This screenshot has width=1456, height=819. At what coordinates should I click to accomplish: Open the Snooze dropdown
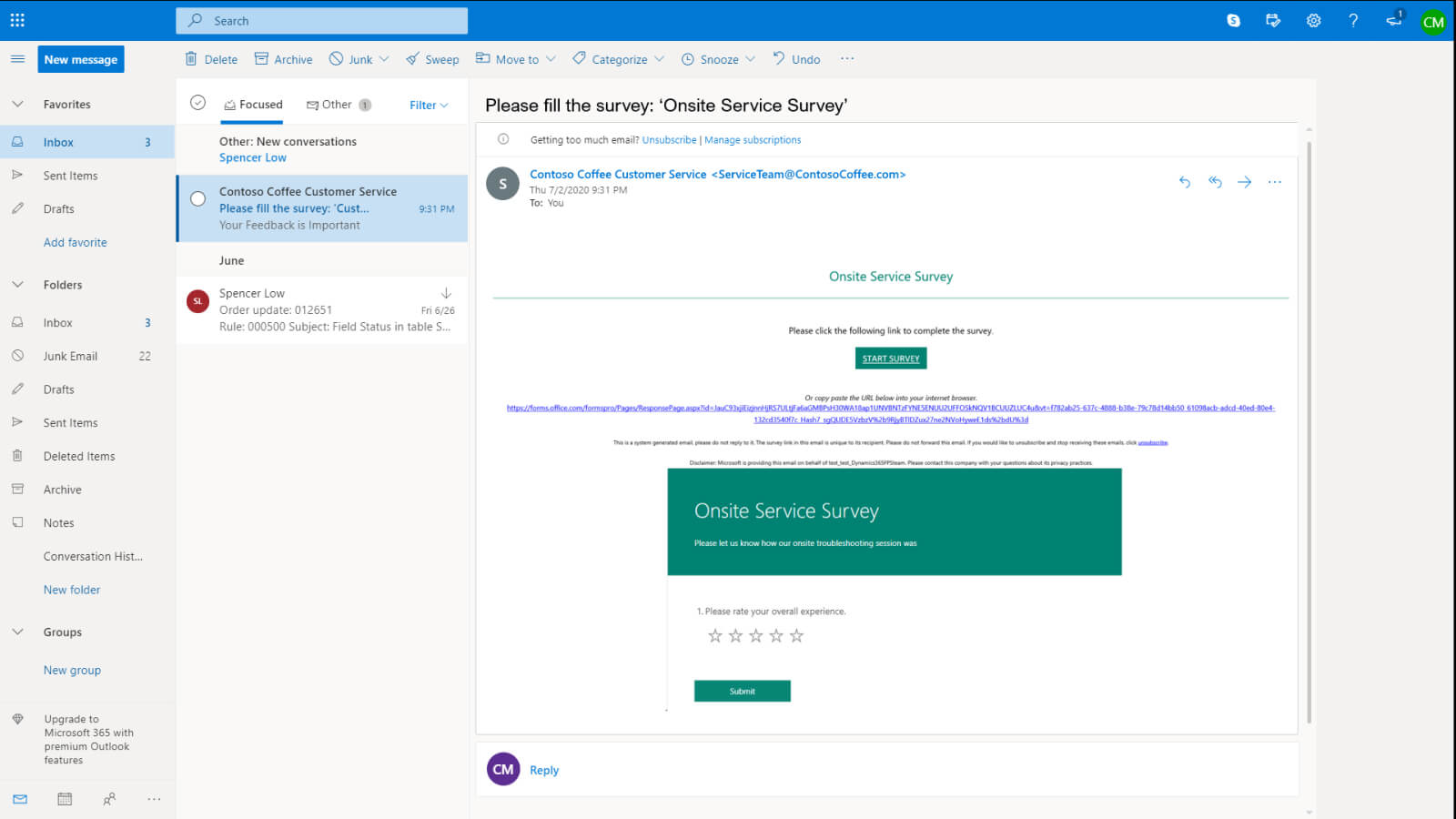tap(750, 59)
